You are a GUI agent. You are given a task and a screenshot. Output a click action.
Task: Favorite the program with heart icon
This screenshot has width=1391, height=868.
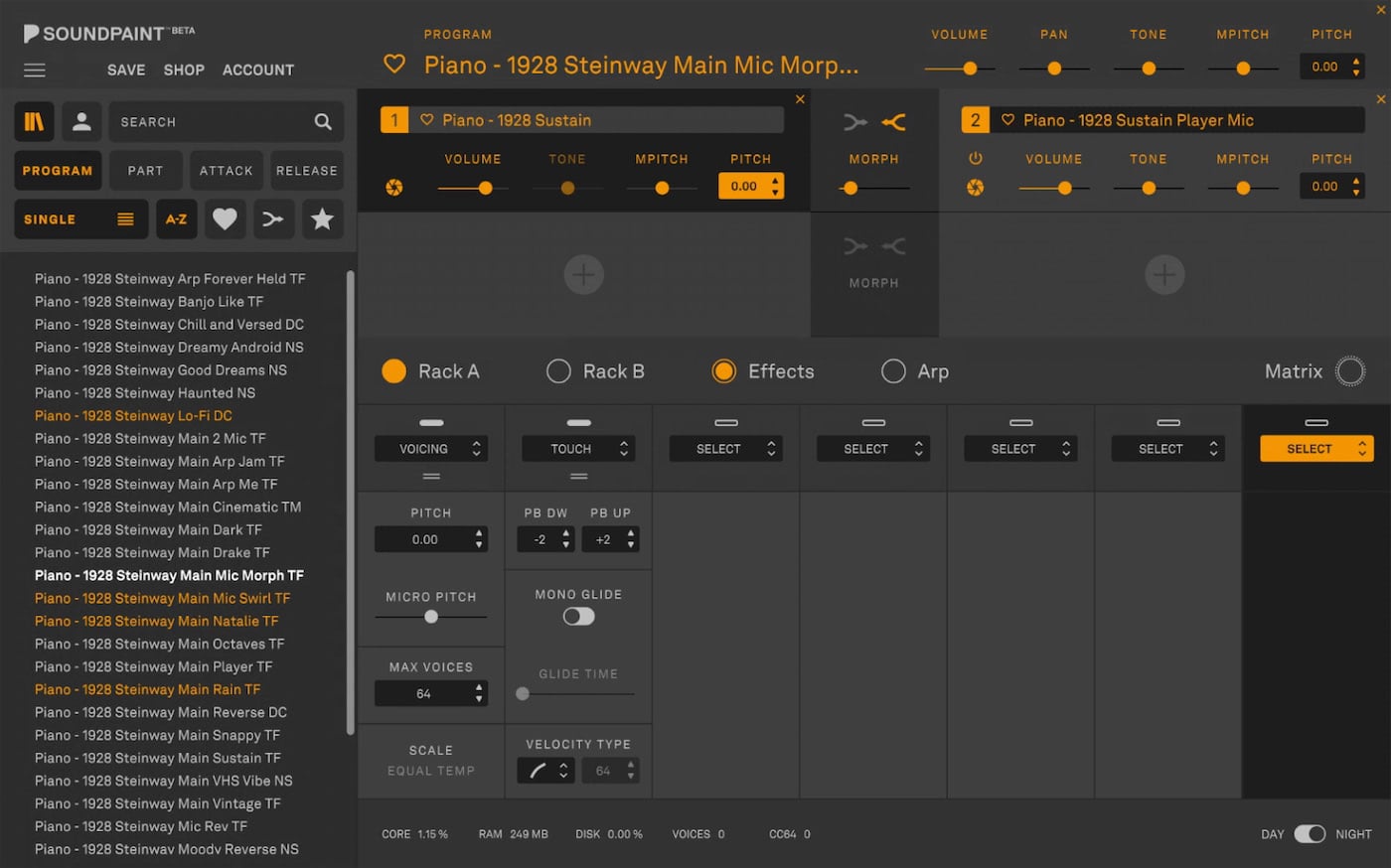coord(394,65)
